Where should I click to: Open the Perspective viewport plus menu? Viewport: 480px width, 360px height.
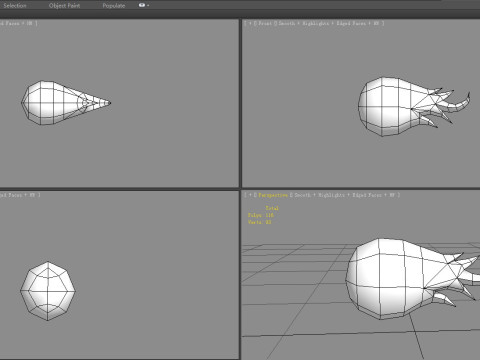pos(250,195)
